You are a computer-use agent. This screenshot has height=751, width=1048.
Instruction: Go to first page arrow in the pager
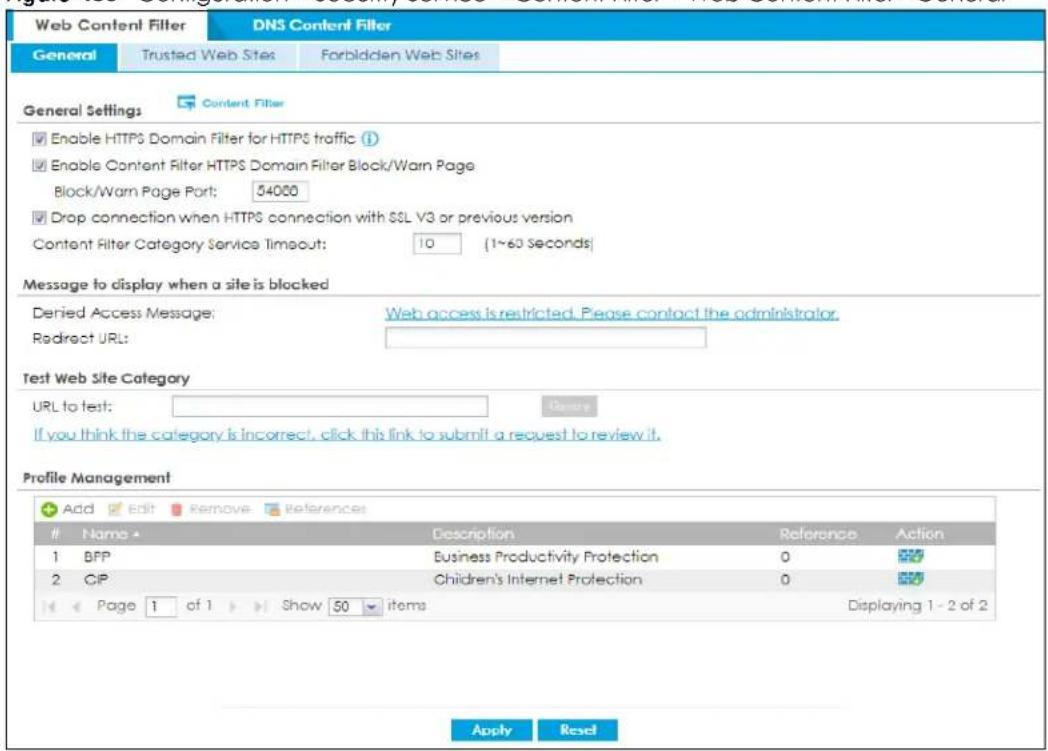coord(49,606)
